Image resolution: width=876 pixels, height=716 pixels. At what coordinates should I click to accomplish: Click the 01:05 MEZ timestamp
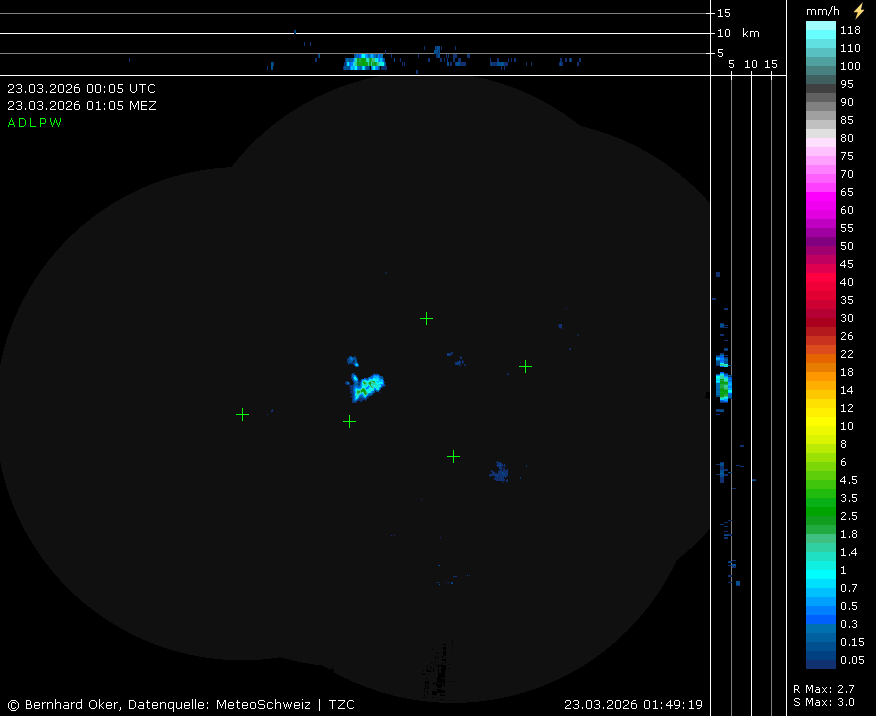click(x=81, y=106)
